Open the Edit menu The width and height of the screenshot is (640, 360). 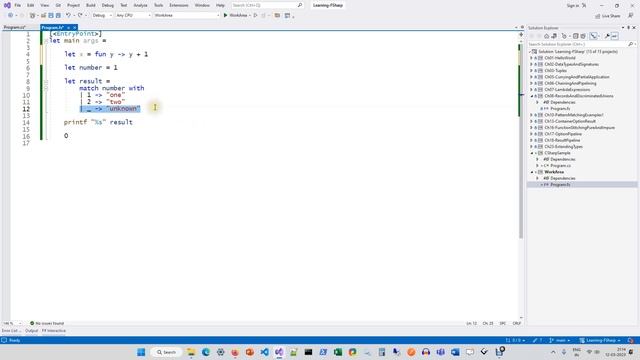tap(31, 5)
